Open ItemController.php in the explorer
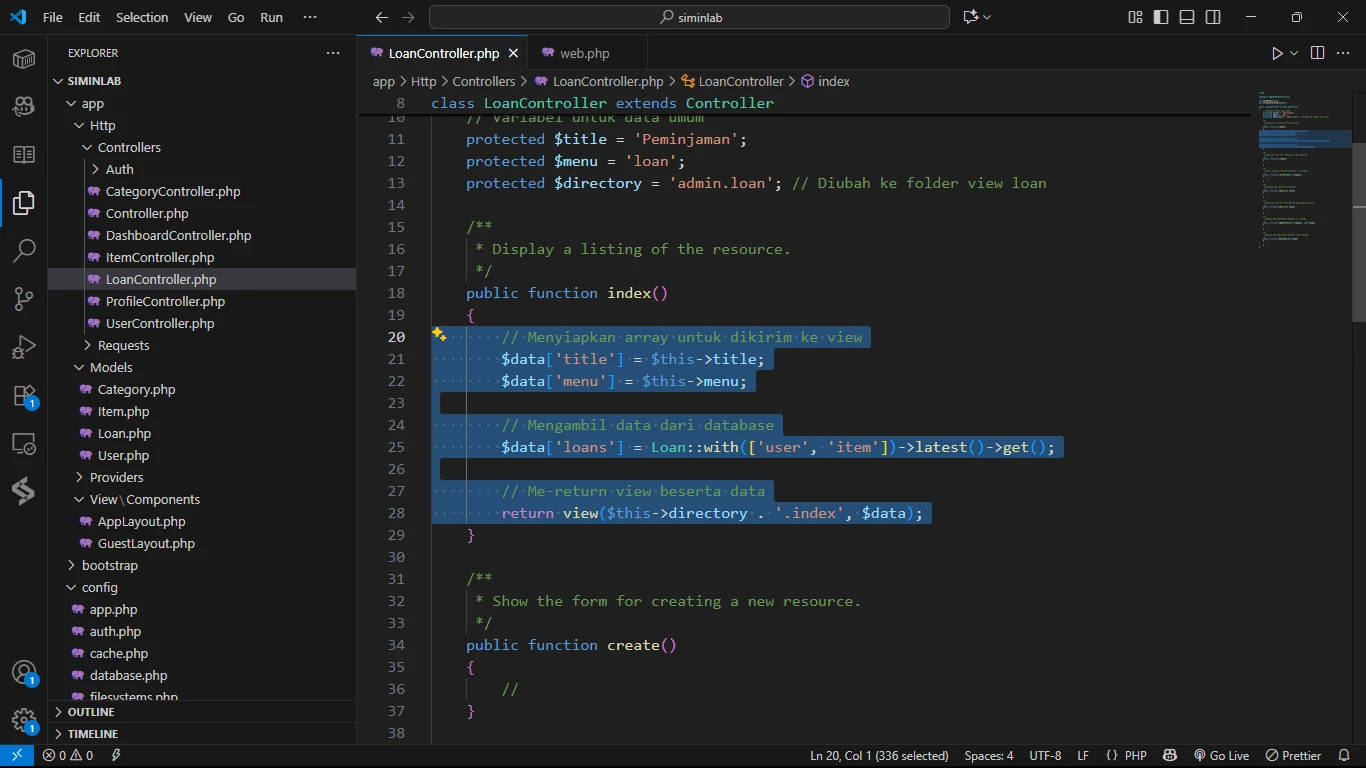 (160, 257)
